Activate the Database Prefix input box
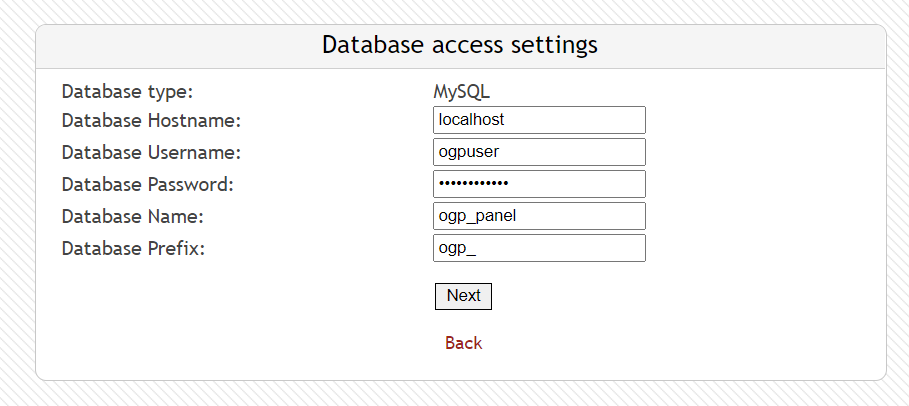 (x=539, y=248)
